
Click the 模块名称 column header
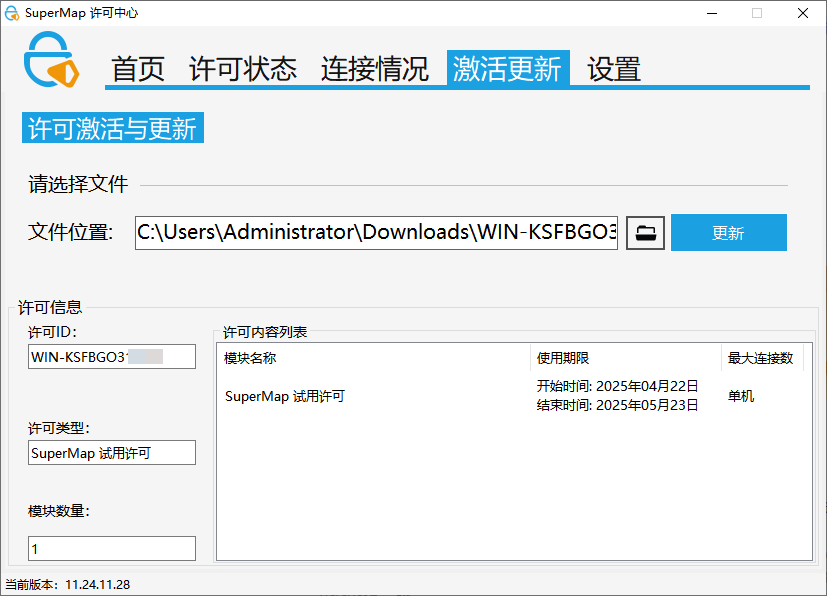[373, 358]
